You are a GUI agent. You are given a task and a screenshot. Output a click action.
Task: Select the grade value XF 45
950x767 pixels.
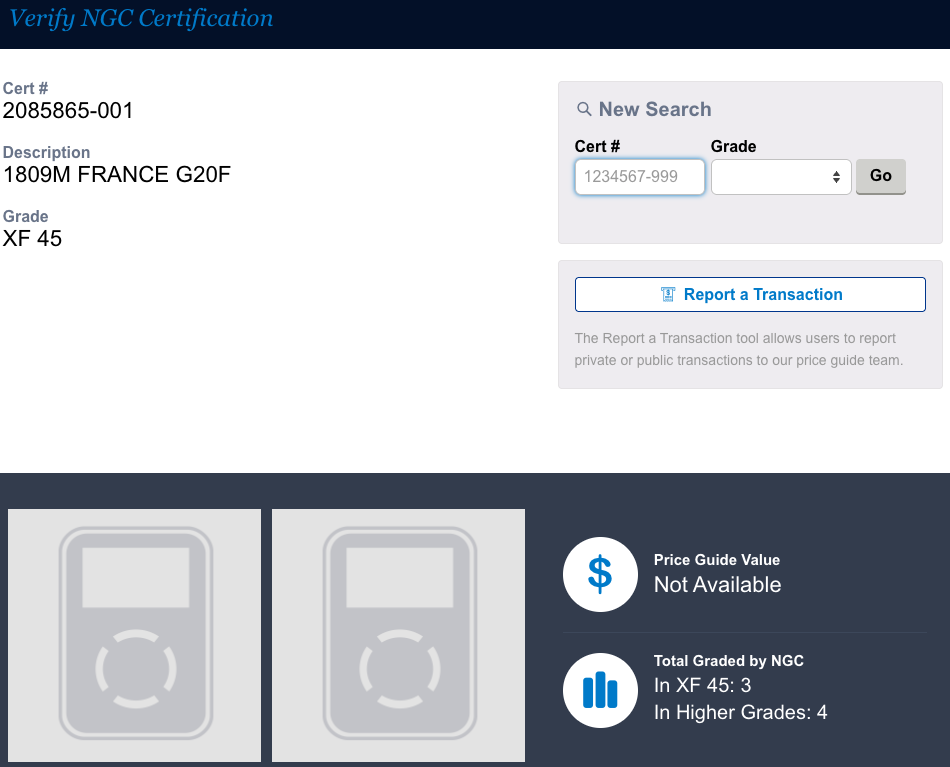tap(32, 239)
